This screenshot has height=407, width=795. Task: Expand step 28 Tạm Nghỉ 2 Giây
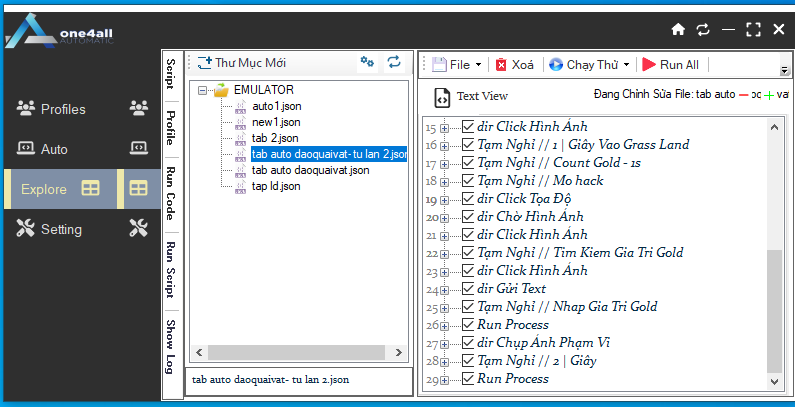(445, 363)
